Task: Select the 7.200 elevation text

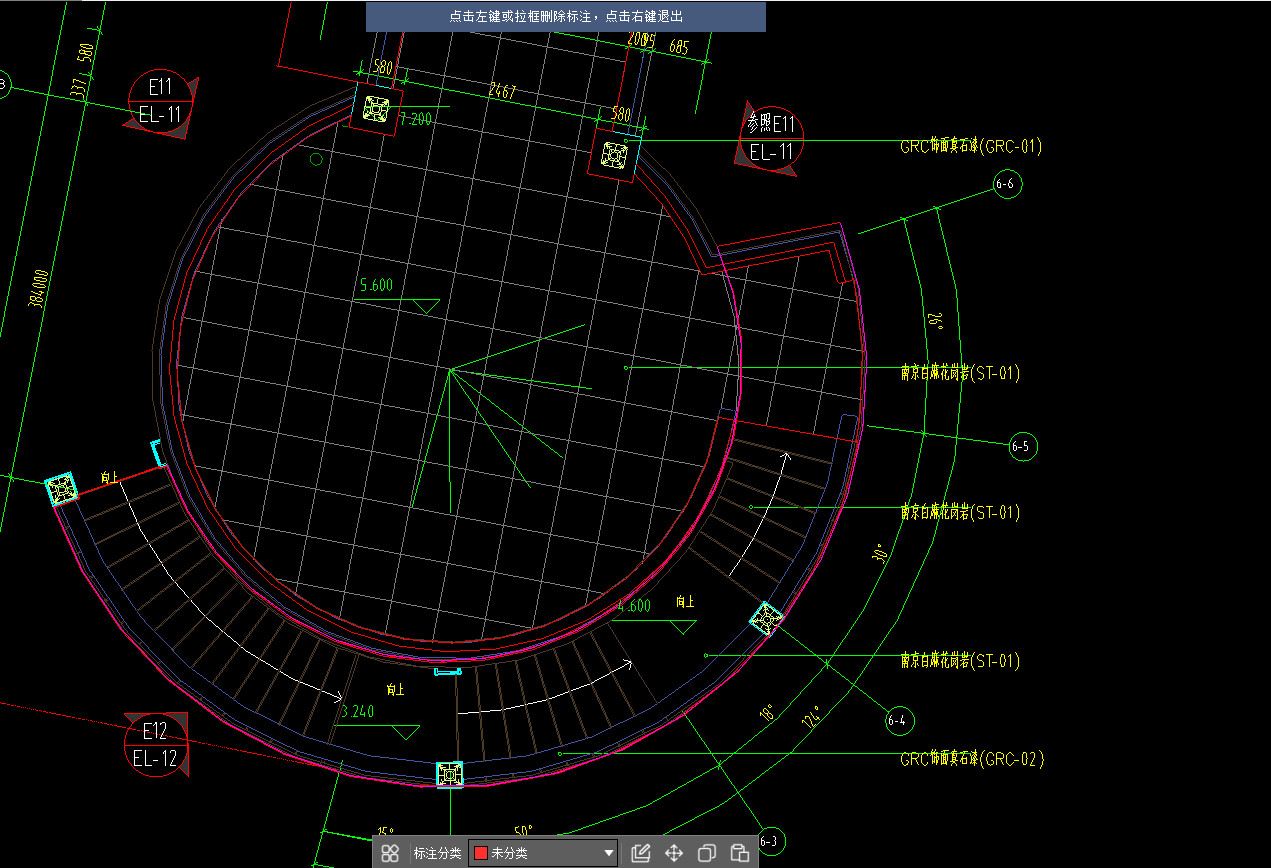Action: click(x=416, y=119)
